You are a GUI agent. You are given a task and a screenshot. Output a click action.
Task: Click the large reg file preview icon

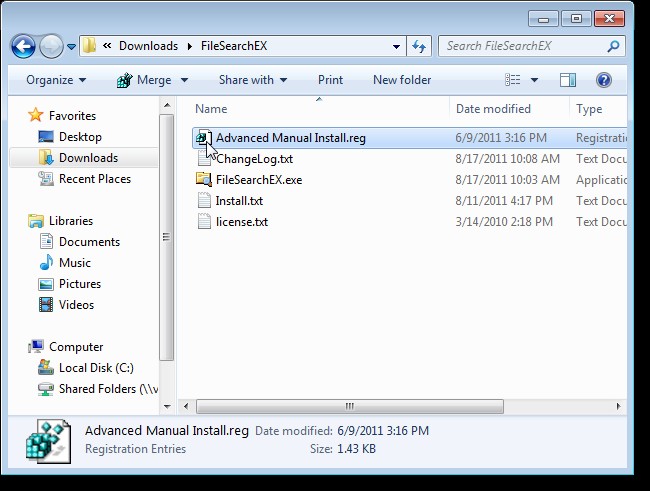click(x=49, y=441)
